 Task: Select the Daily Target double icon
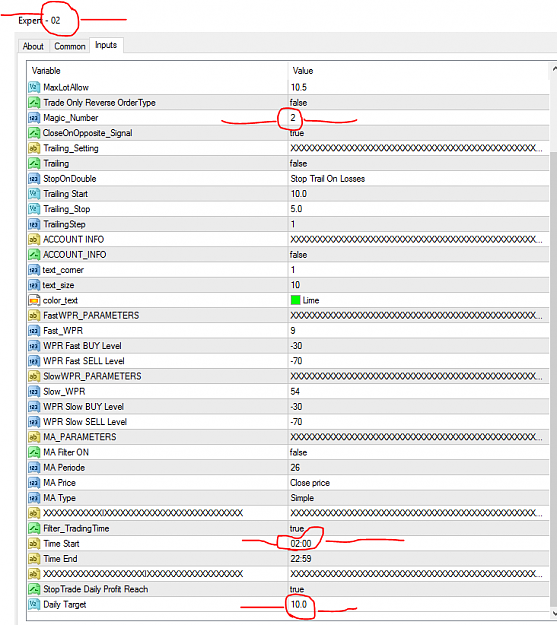click(34, 604)
